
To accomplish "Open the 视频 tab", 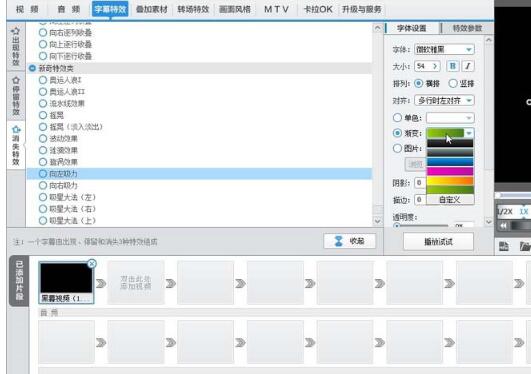I will pos(27,9).
